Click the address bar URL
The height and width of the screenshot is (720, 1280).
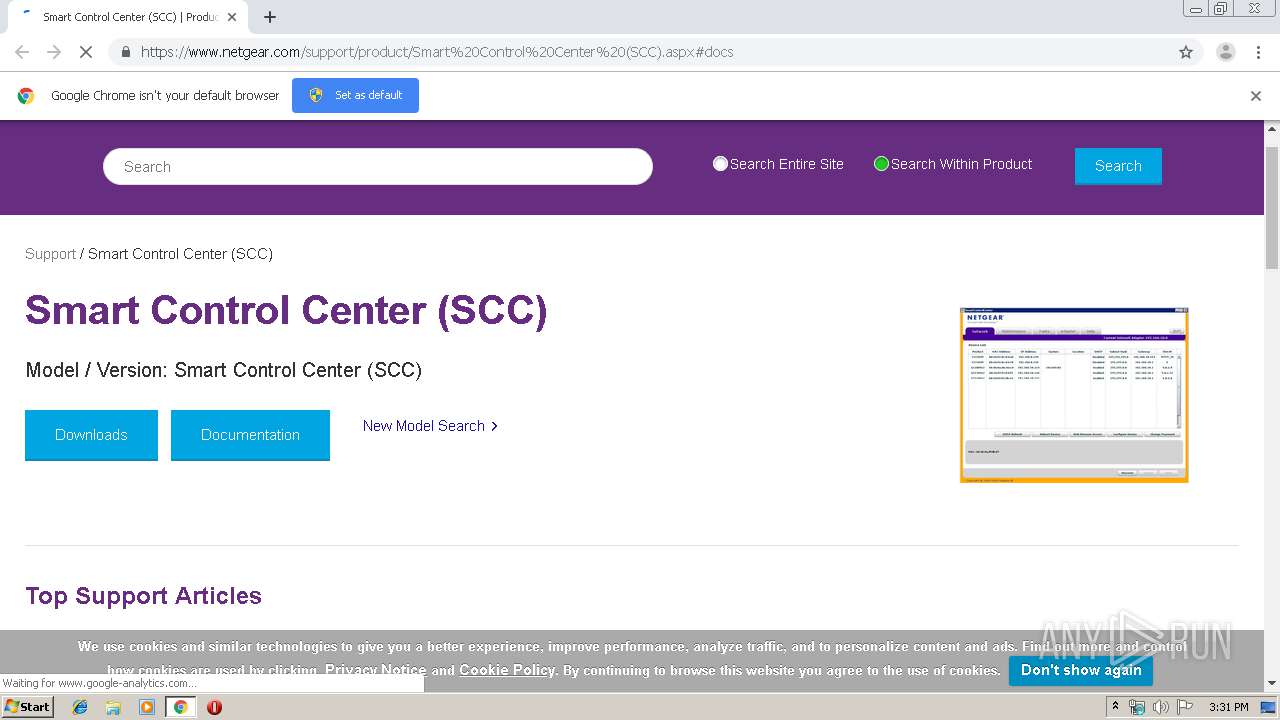click(437, 52)
